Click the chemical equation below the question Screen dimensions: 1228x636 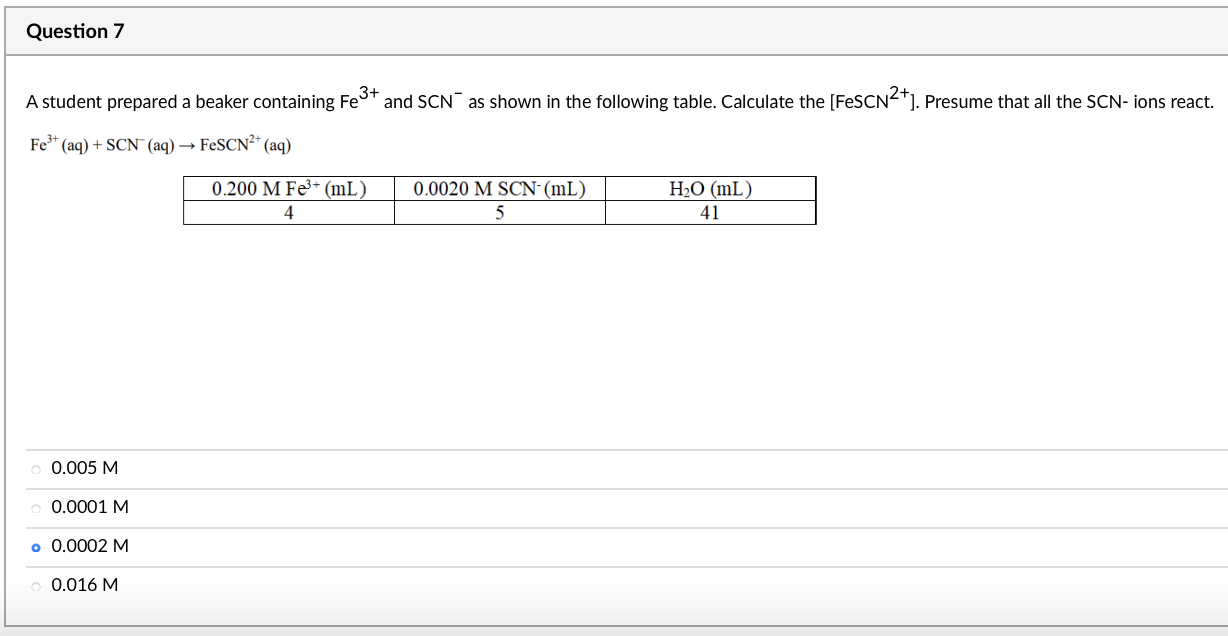(160, 143)
